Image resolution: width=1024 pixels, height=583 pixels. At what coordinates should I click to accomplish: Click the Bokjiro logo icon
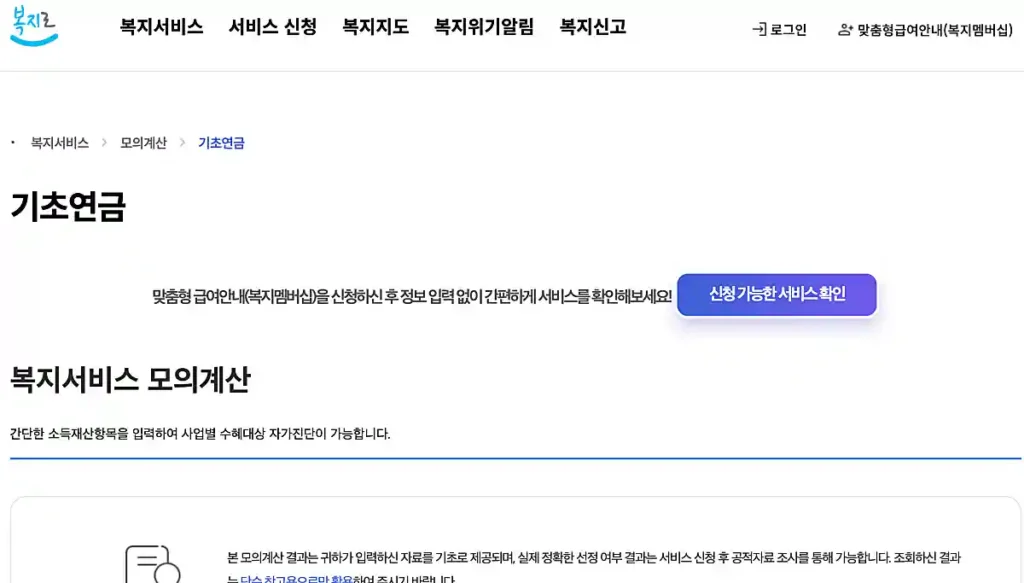tap(34, 28)
